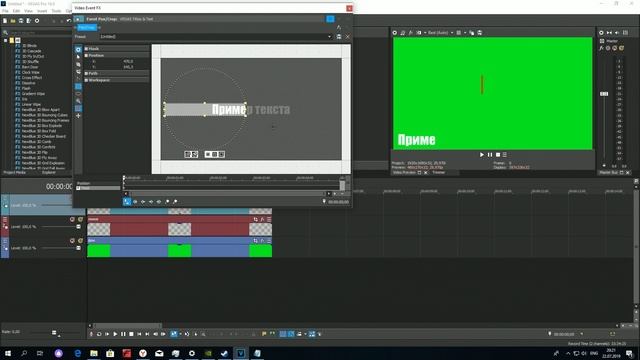
Task: Insert a marker from timeline toolbar
Action: (264, 334)
